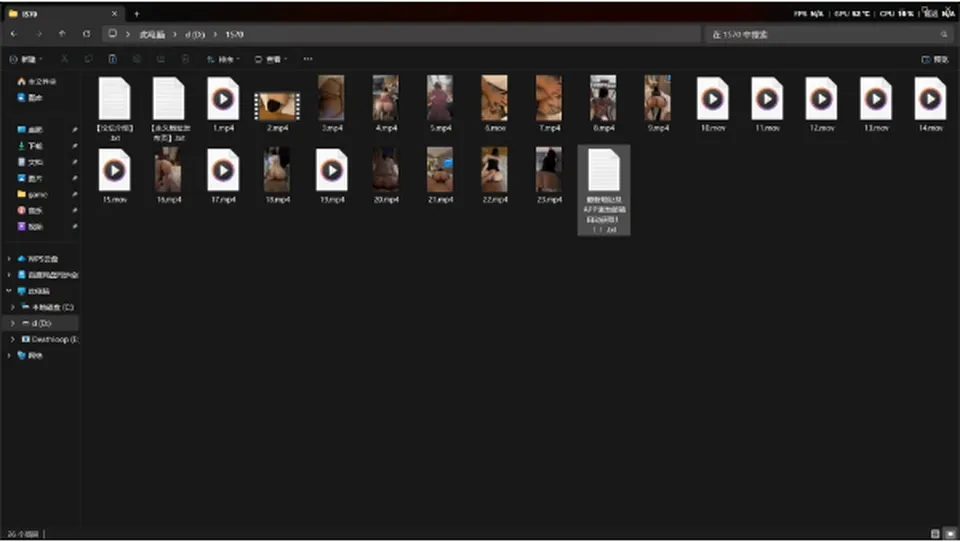Viewport: 960px width, 542px height.
Task: Select the 14.mov file icon
Action: [930, 99]
